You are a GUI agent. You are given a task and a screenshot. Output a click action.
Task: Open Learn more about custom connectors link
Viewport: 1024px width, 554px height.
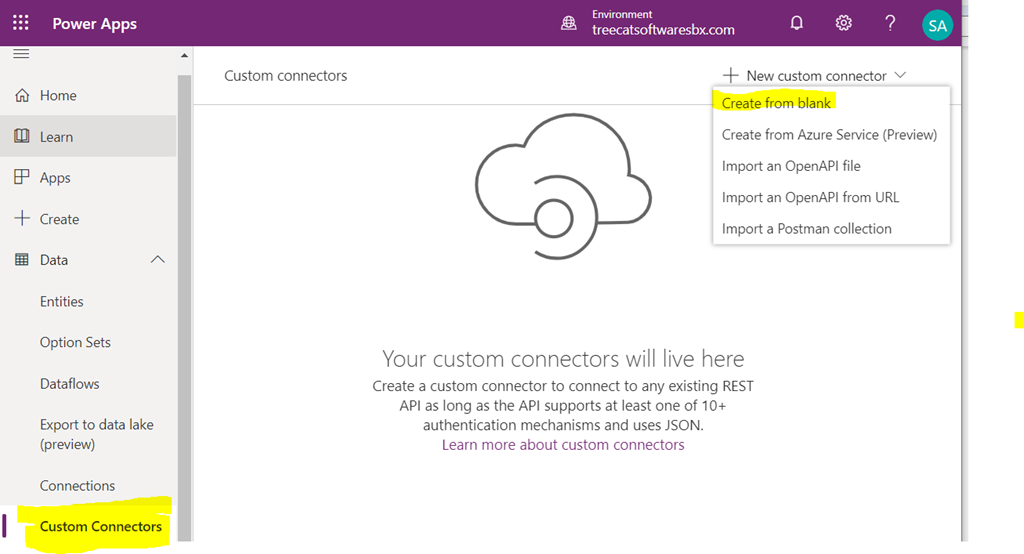[x=563, y=445]
